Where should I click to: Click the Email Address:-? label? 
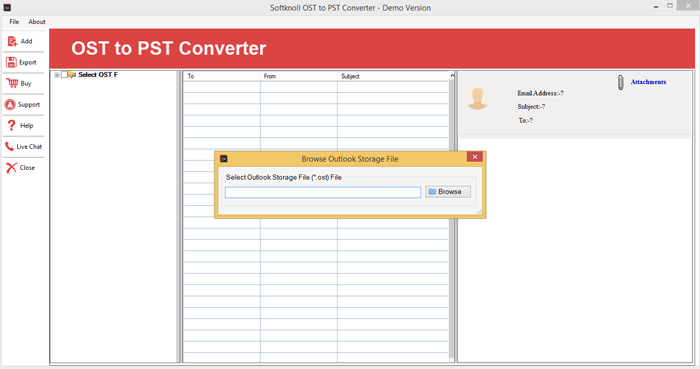(x=540, y=93)
